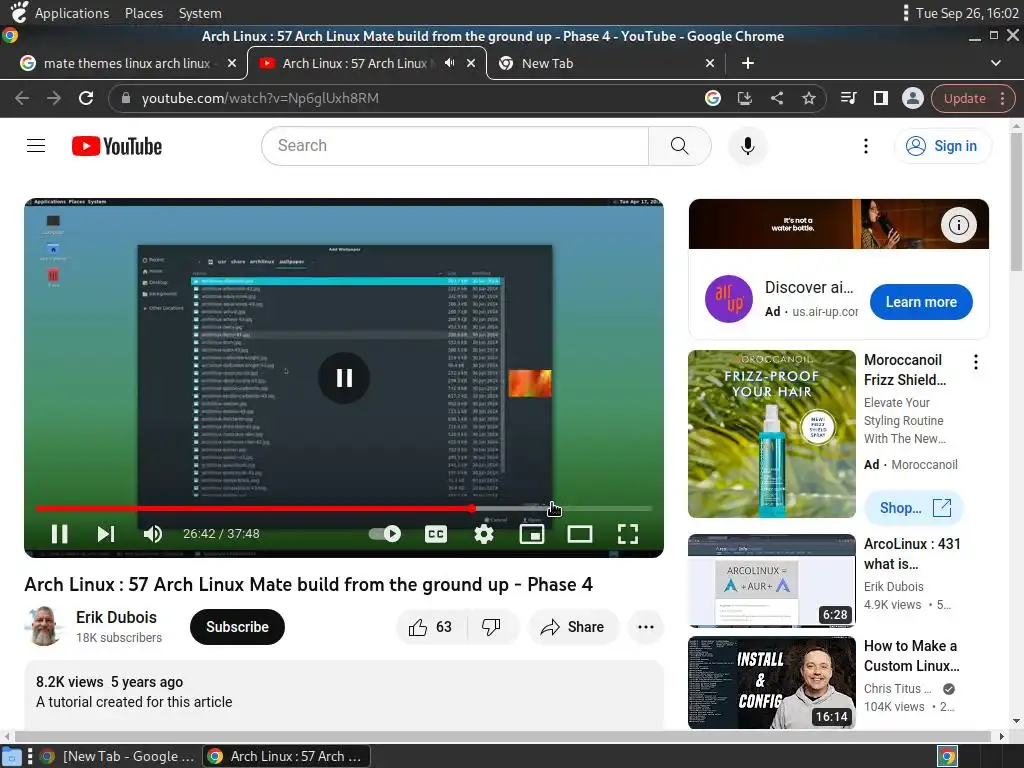
Task: Enter fullscreen mode
Action: pos(628,534)
